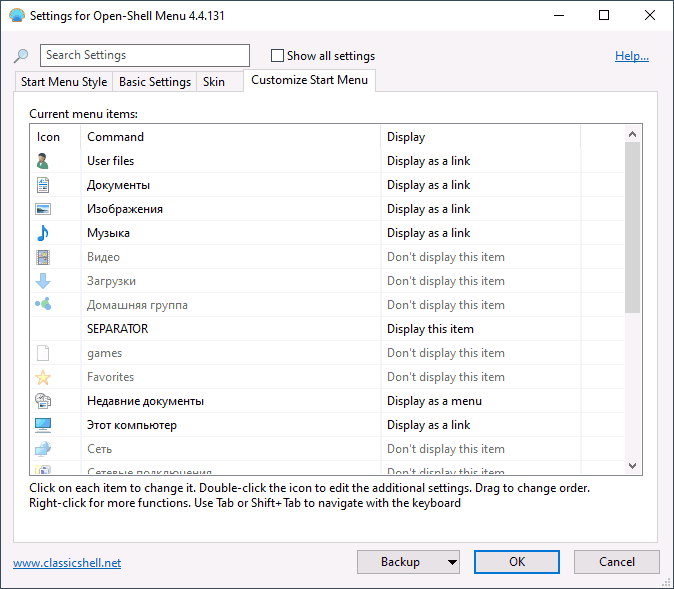674x589 pixels.
Task: Confirm with the OK button
Action: 517,562
